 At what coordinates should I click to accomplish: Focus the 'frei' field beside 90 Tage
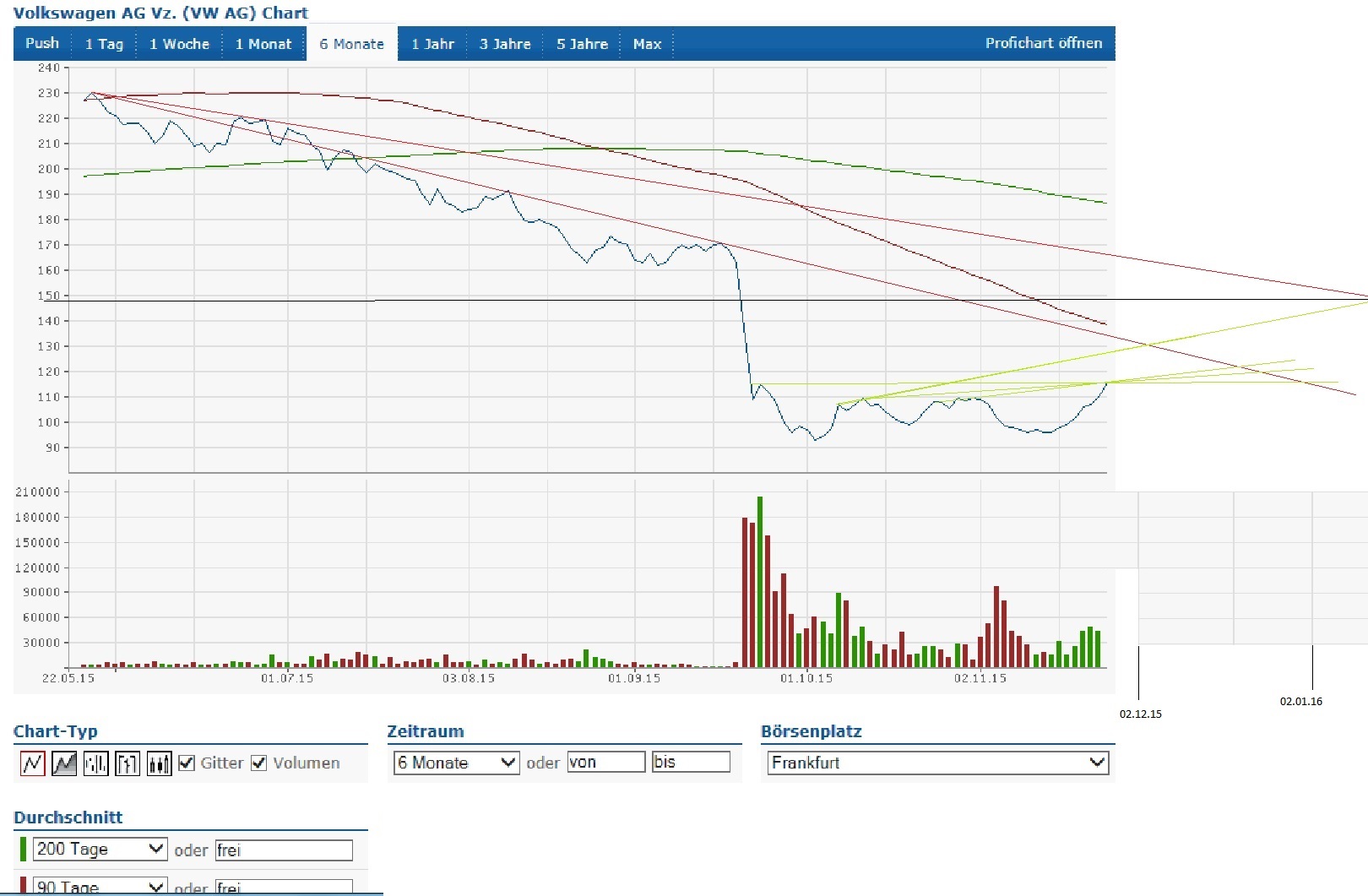284,888
